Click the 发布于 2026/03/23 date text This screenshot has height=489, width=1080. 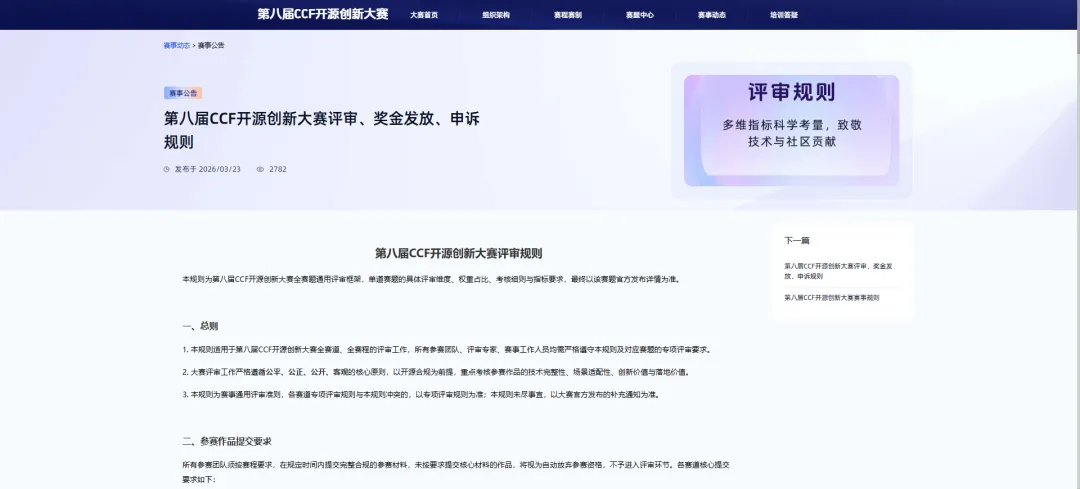pos(207,169)
